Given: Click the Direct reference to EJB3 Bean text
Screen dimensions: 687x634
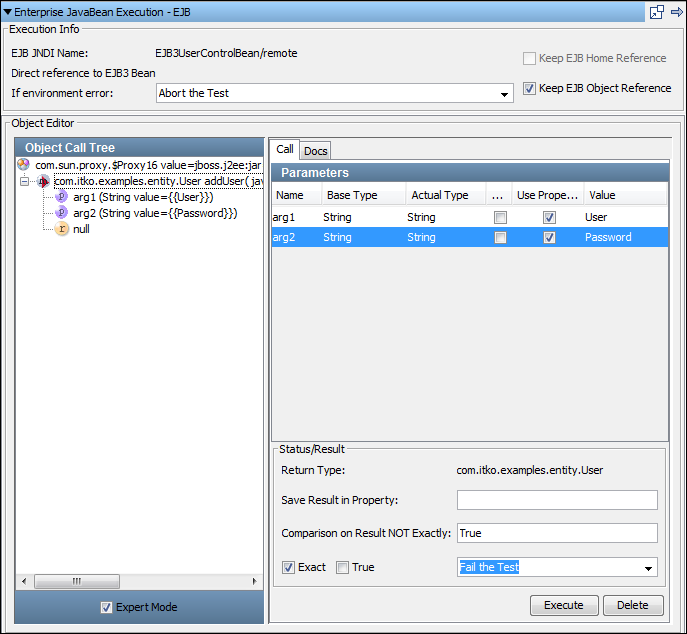Looking at the screenshot, I should click(x=83, y=73).
